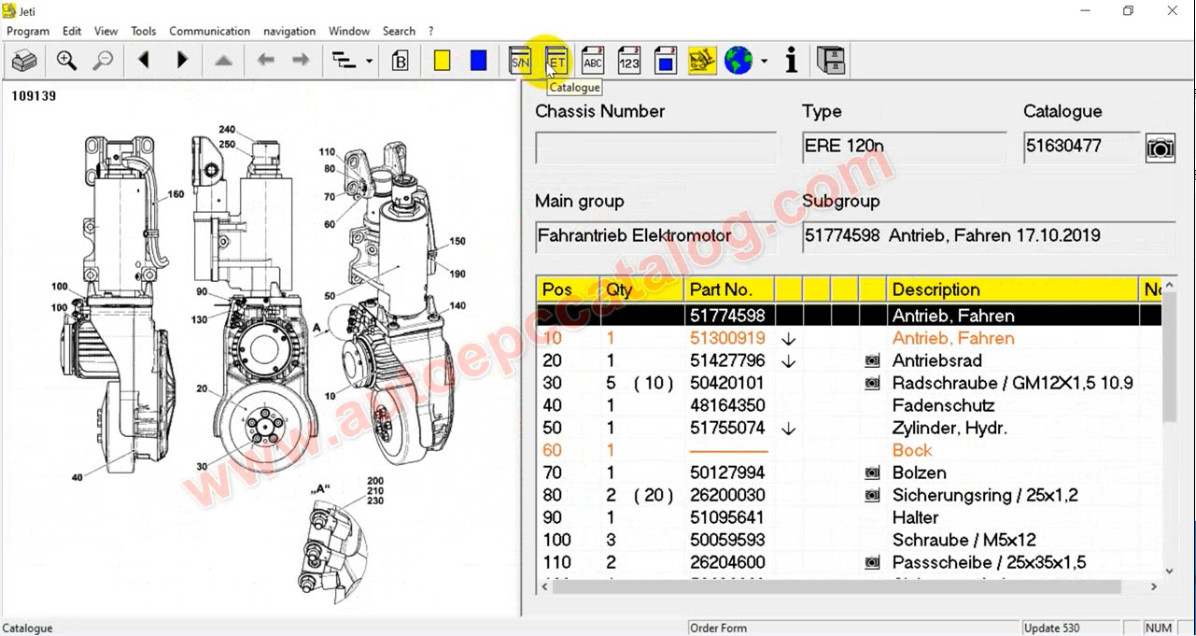Click the Qty column header
The width and height of the screenshot is (1196, 636).
pos(641,290)
